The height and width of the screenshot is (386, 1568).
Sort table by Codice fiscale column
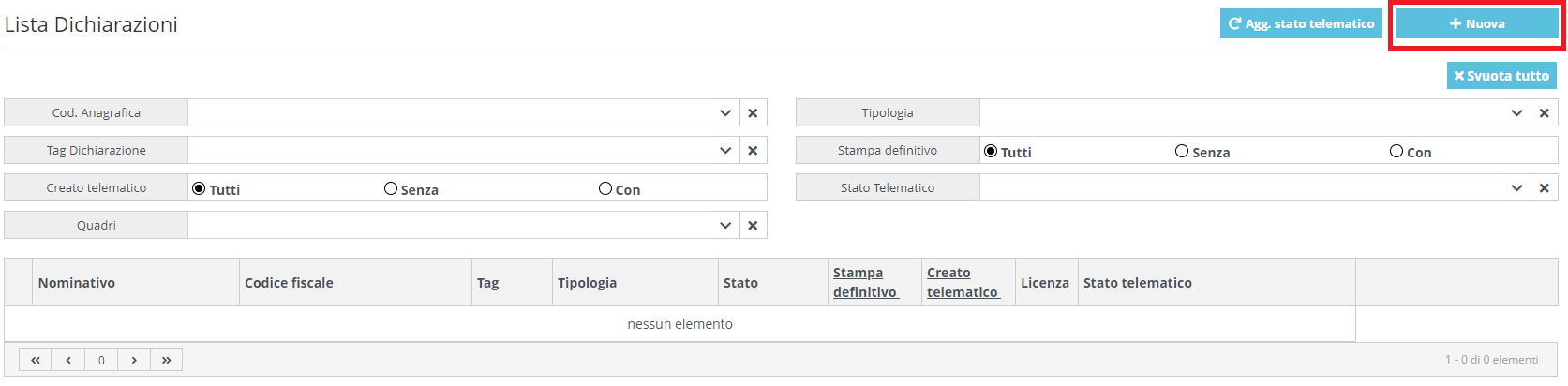(290, 283)
